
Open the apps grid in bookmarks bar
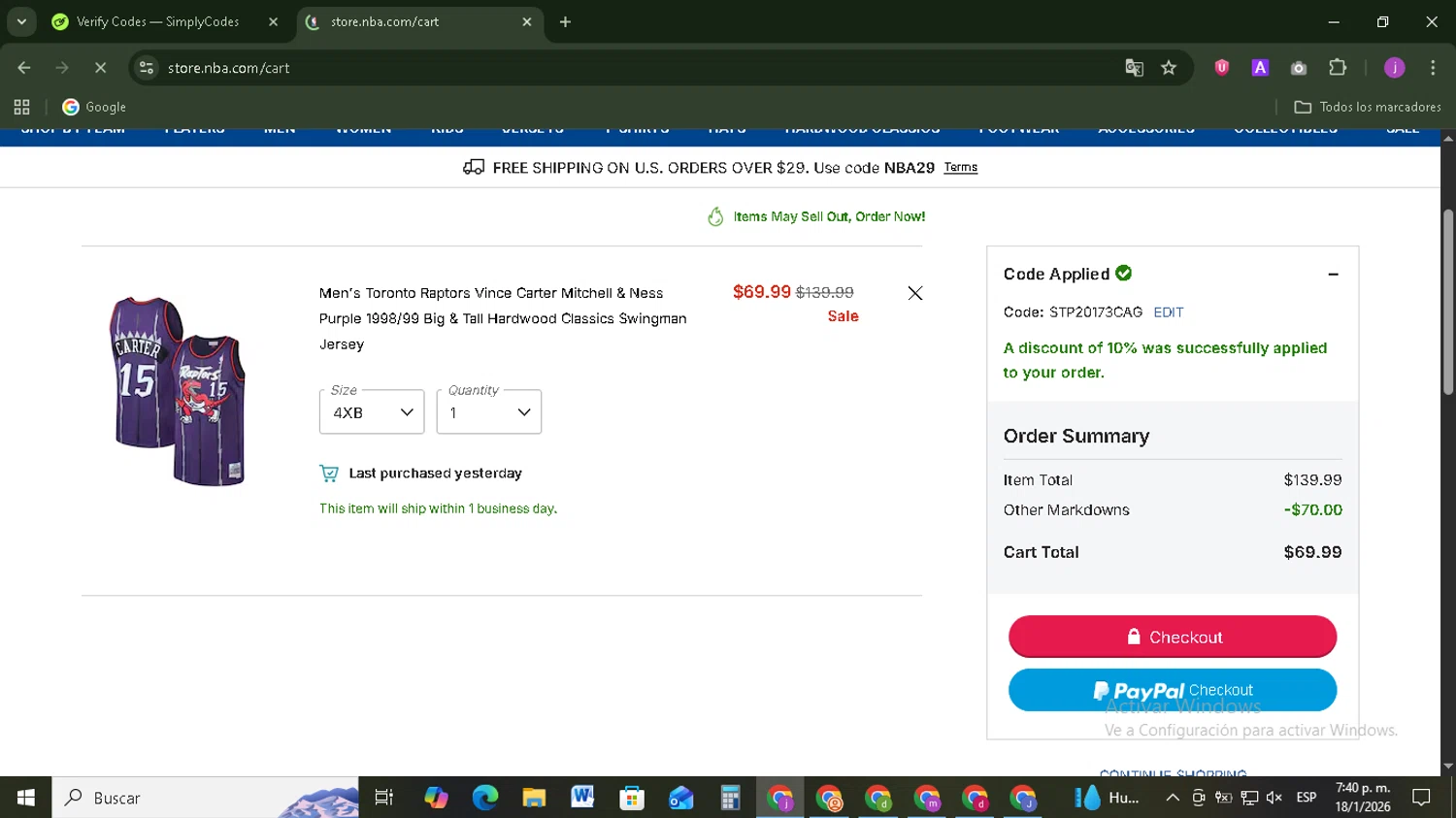[x=21, y=107]
